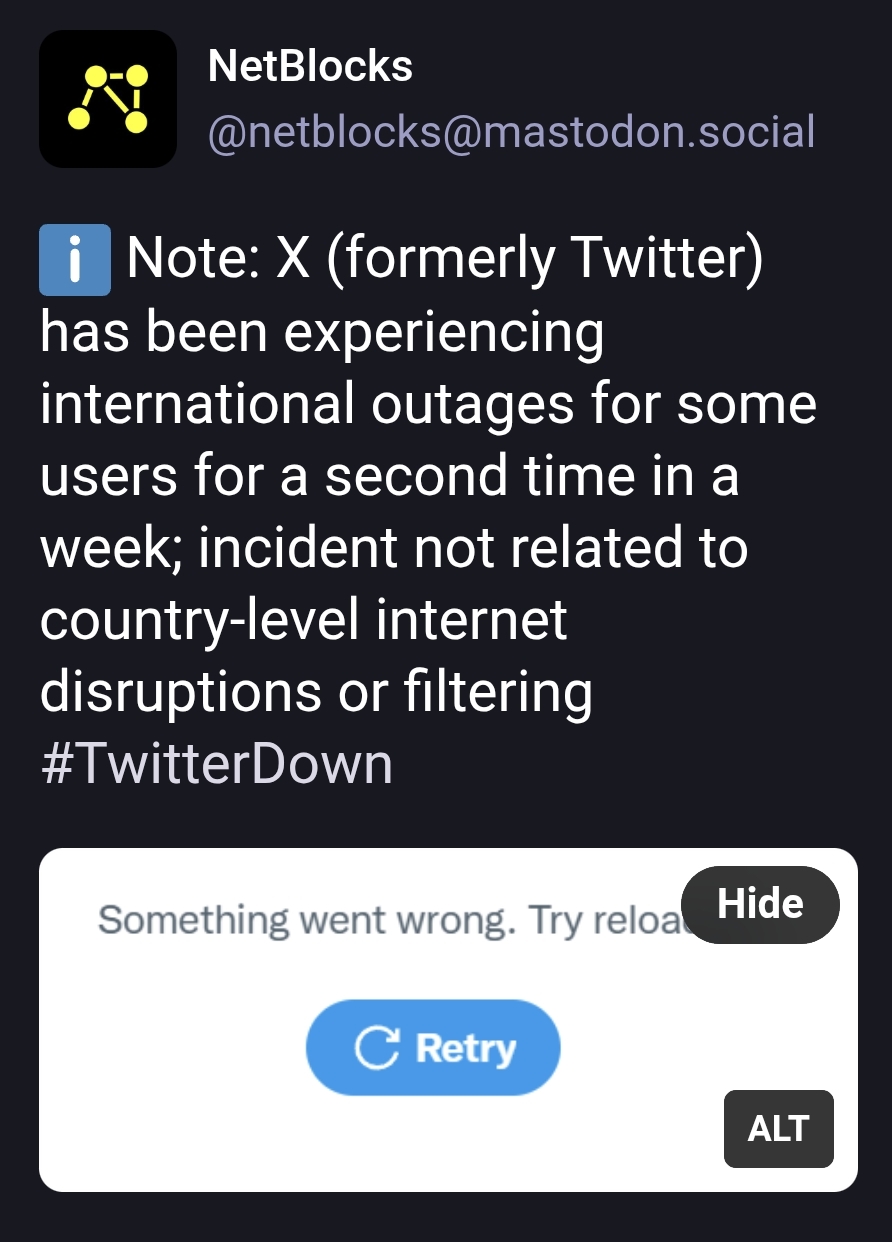Open the NetBlocks profile avatar
Viewport: 892px width, 1242px height.
[107, 98]
